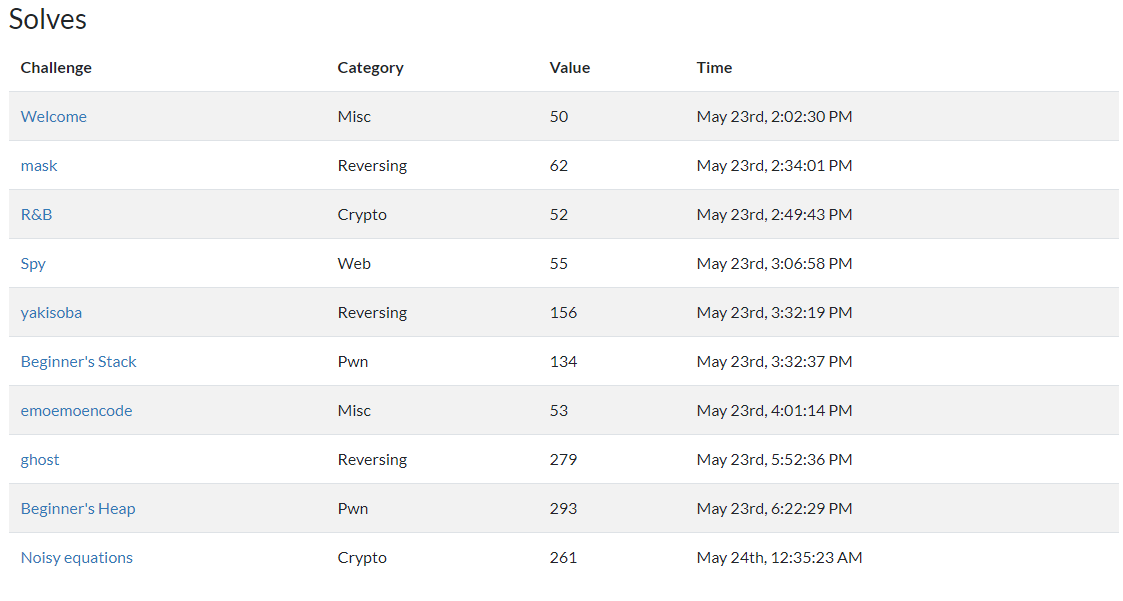Click the Web category in Spy row
This screenshot has height=601, width=1123.
tap(354, 264)
